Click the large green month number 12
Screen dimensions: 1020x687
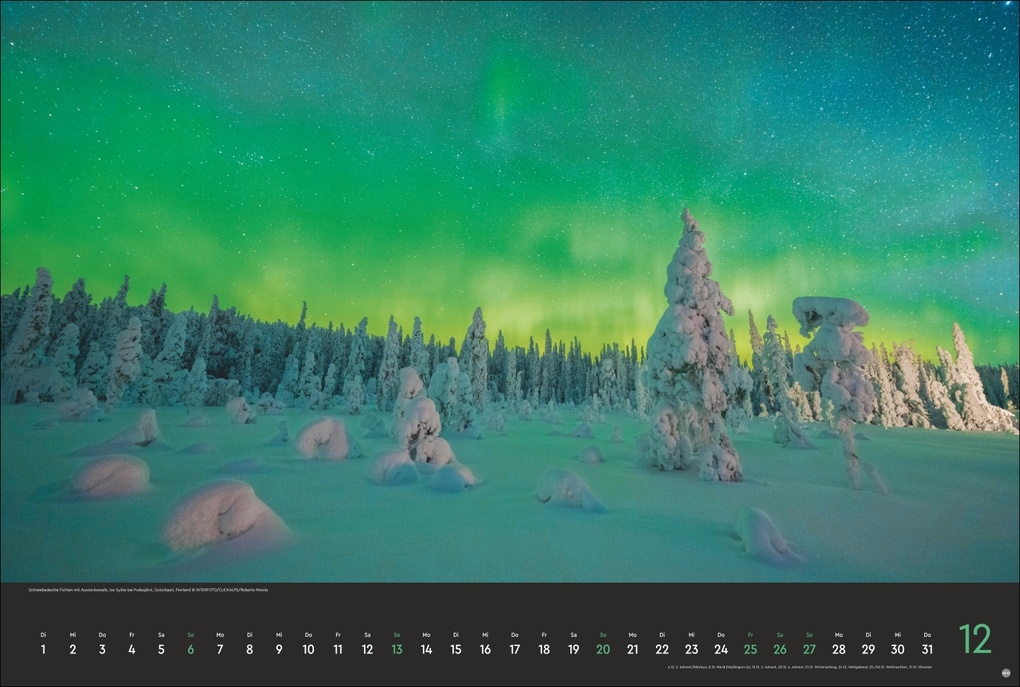point(974,639)
